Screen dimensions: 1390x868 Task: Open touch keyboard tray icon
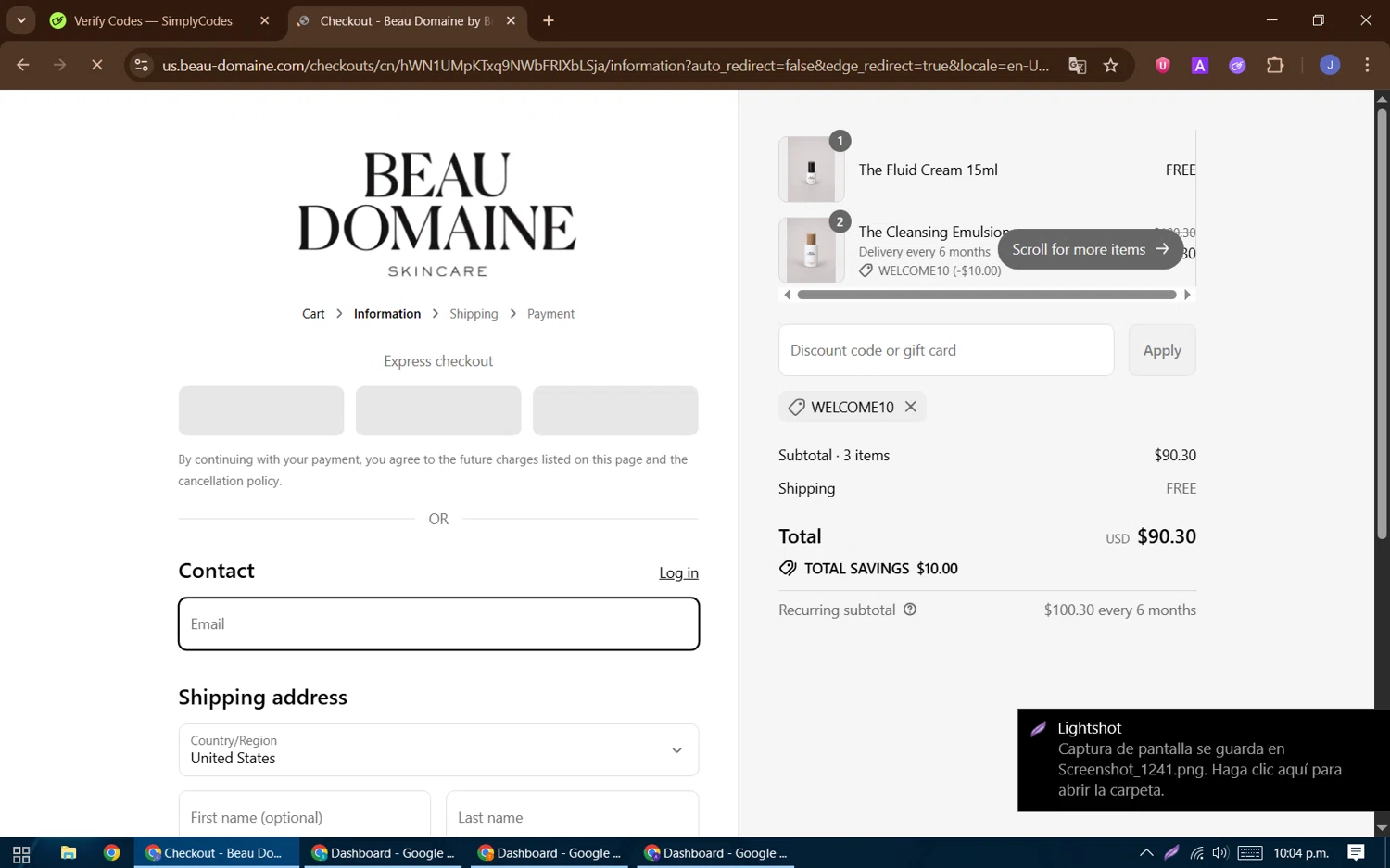pyautogui.click(x=1250, y=853)
